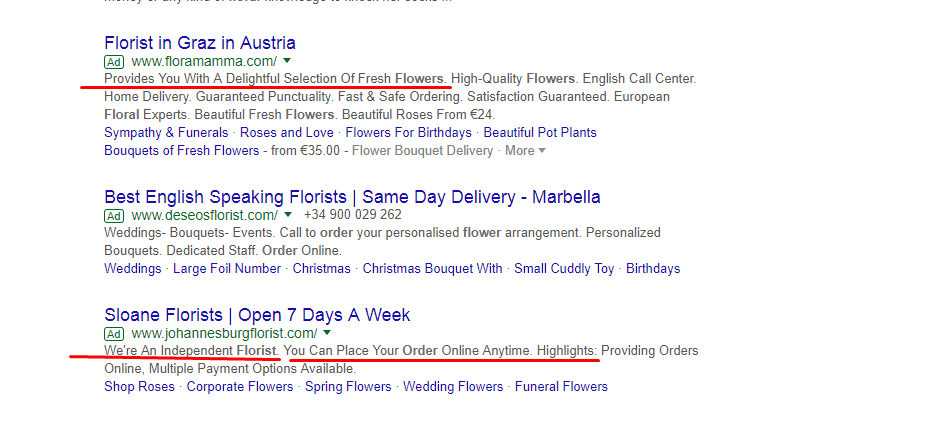Open the Corporate Flowers sitelink
The width and height of the screenshot is (945, 422).
tap(240, 387)
